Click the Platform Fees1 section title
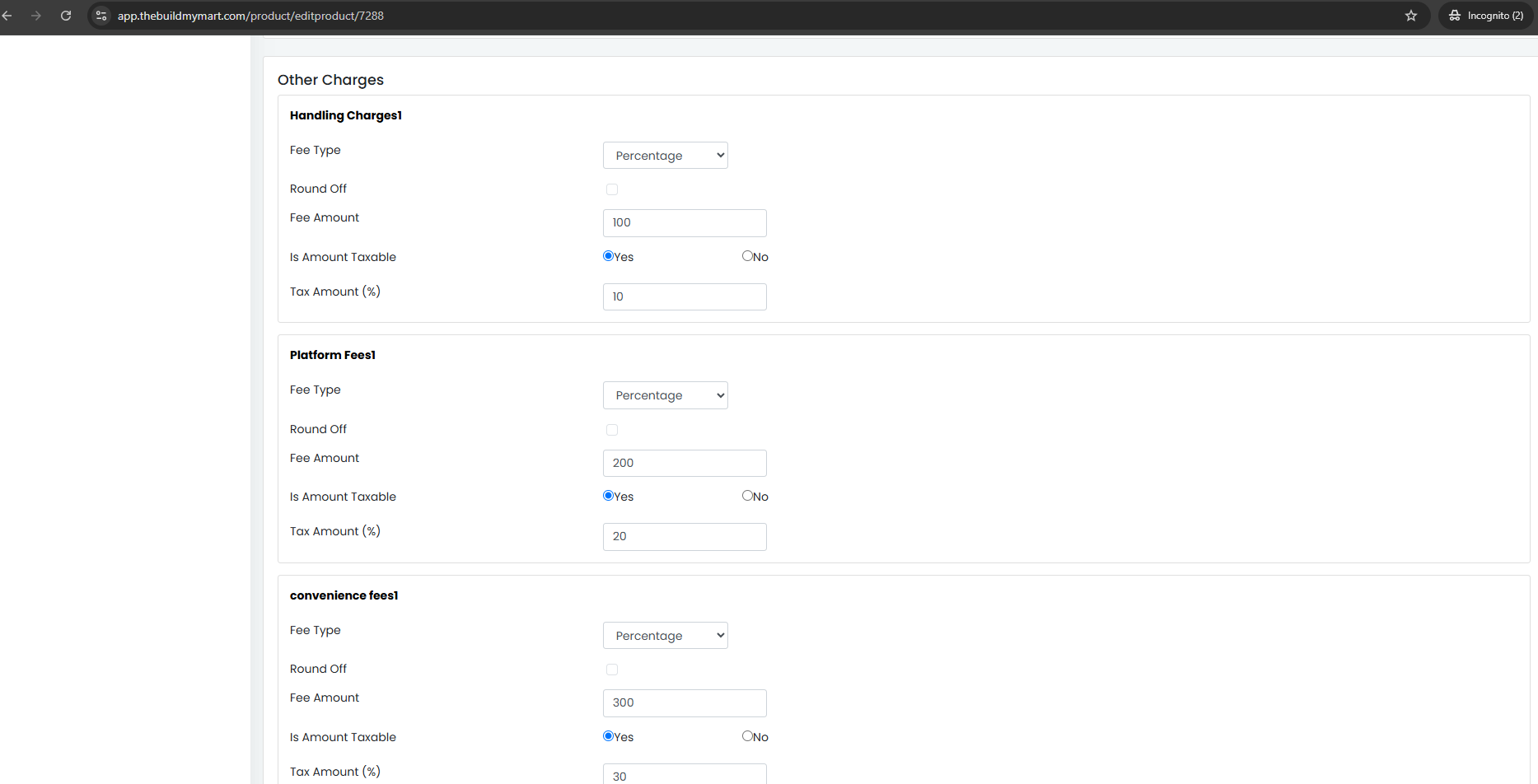The image size is (1538, 784). click(333, 355)
